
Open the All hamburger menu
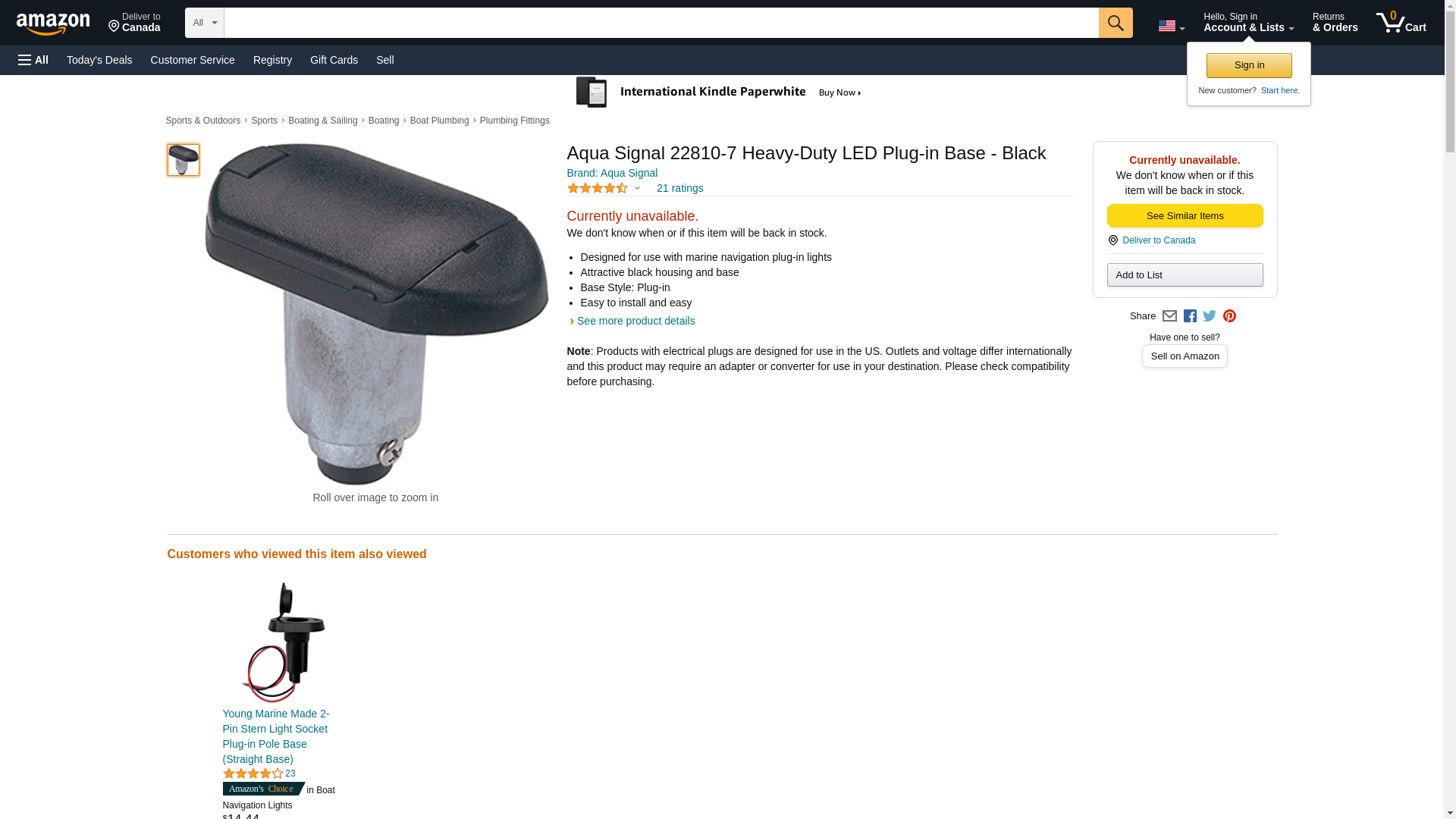(x=33, y=60)
